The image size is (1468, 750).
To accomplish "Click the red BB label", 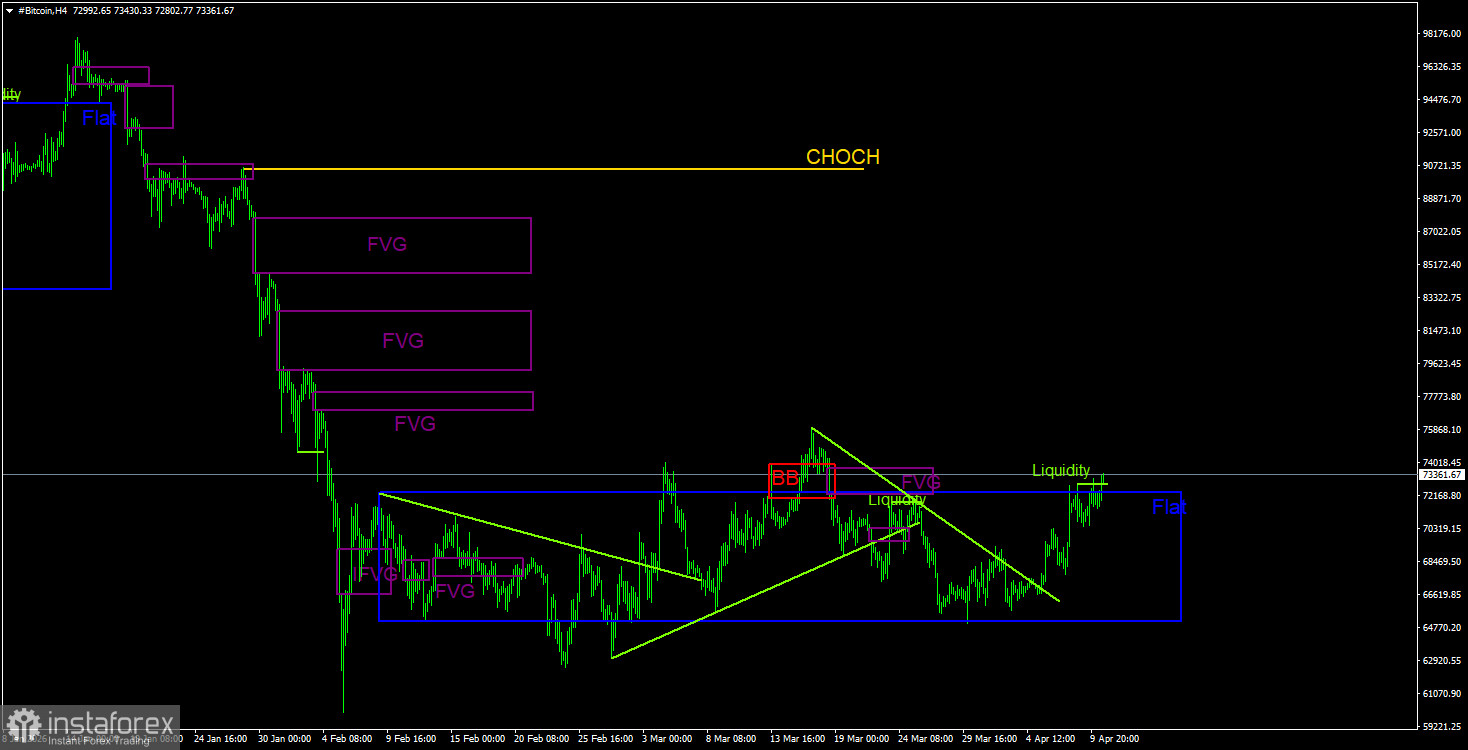I will click(x=785, y=479).
